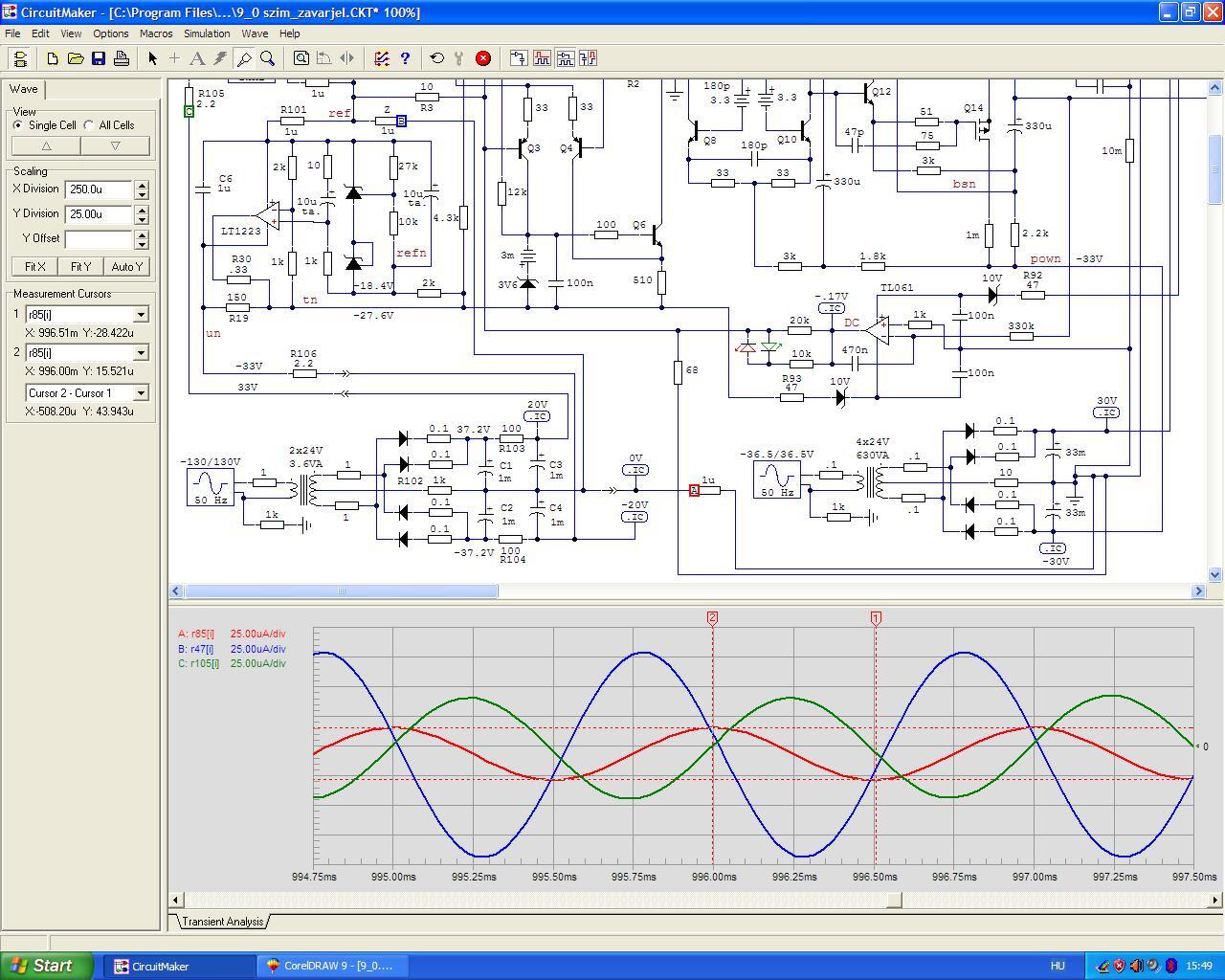Select the arrow pointer tool
The height and width of the screenshot is (980, 1225).
pos(152,58)
